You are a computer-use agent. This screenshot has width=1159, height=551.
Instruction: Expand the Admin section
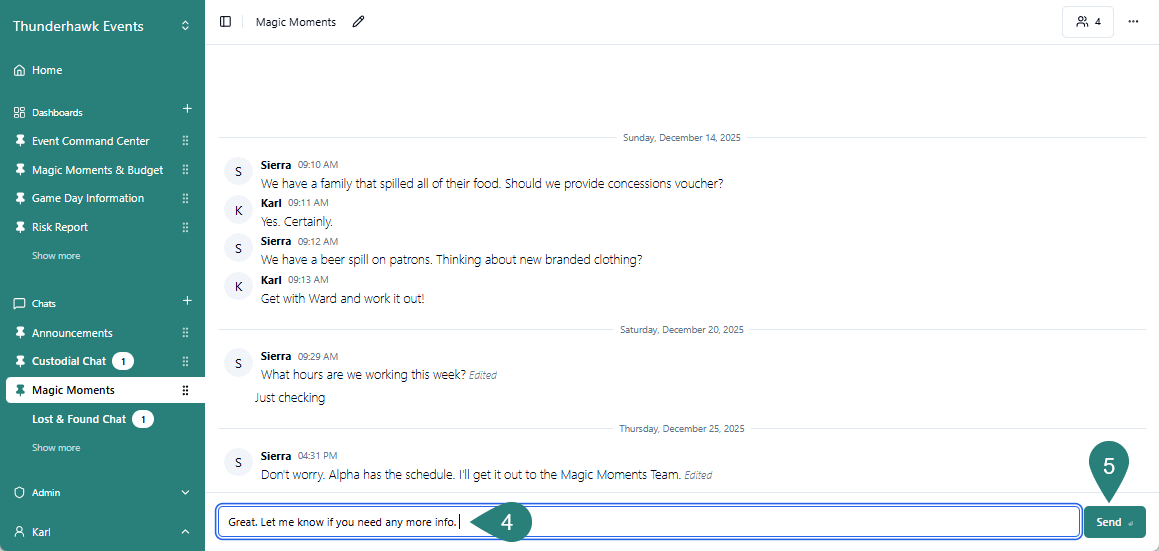pos(185,492)
